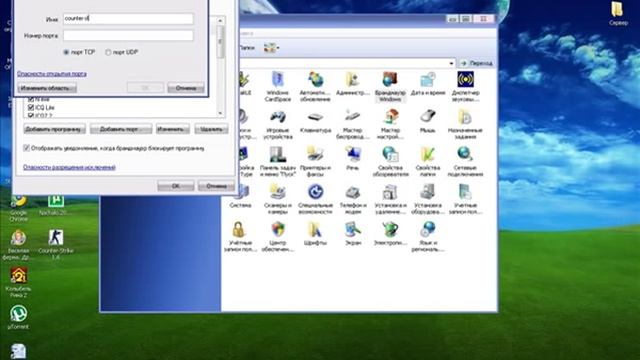Open the Диспетчер звуковых sound manager icon
Image resolution: width=640 pixels, height=360 pixels.
click(x=465, y=86)
